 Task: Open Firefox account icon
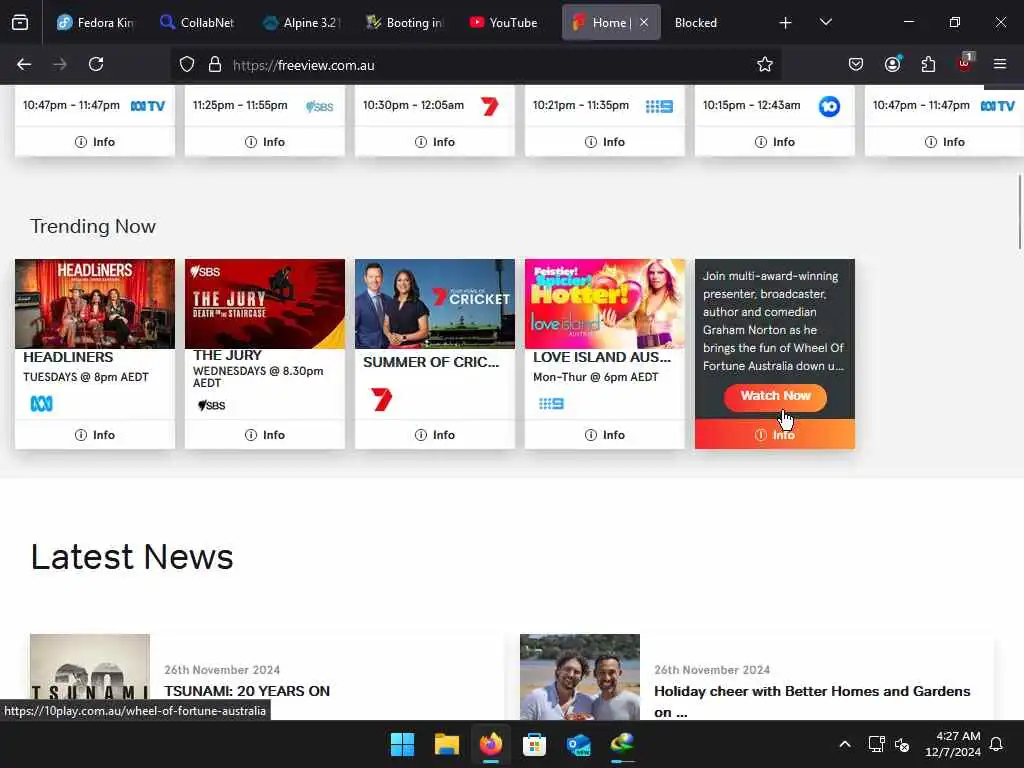click(x=892, y=64)
